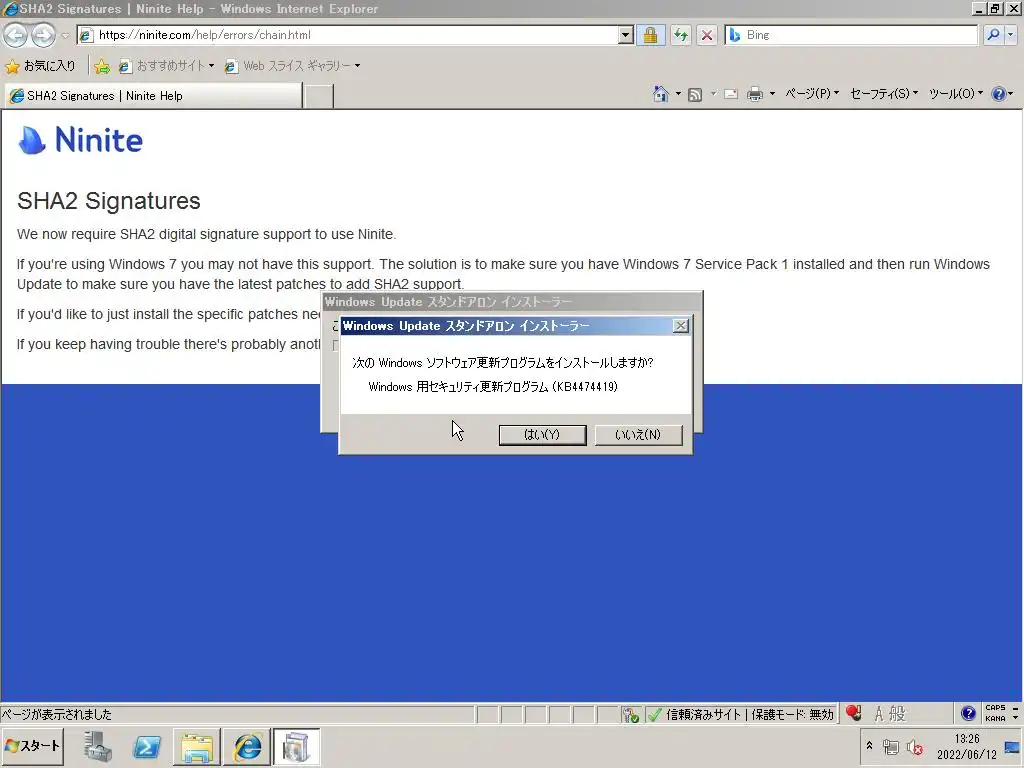
Task: Click the muted volume tray icon
Action: (915, 746)
